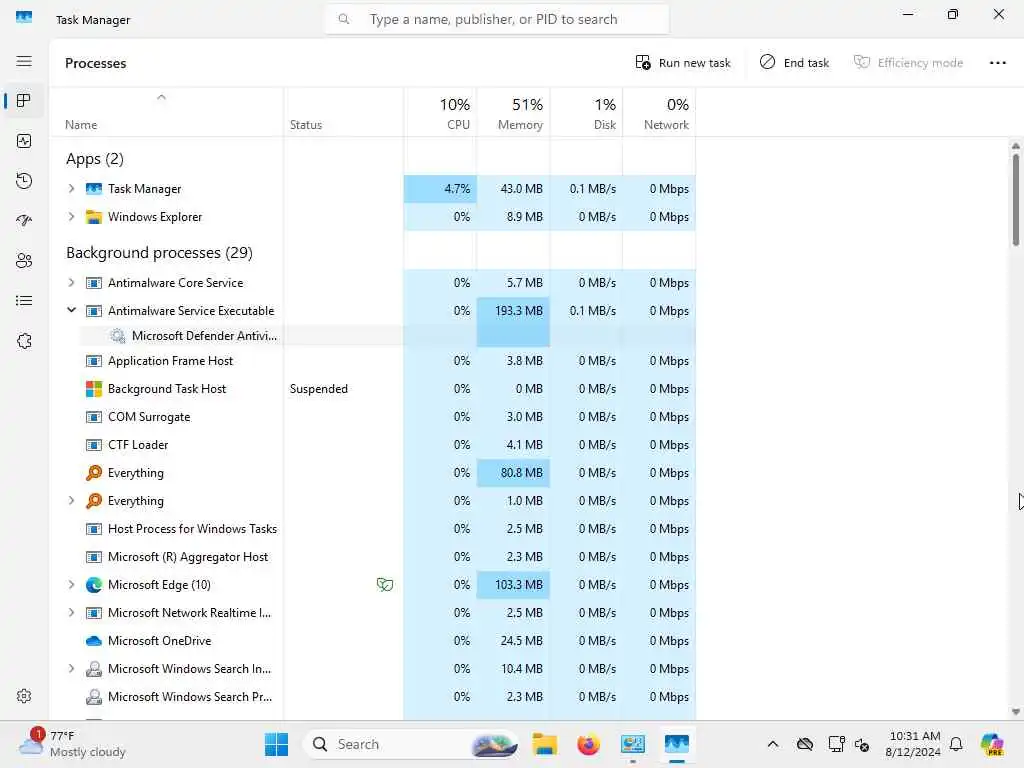Sort processes by Disk column
This screenshot has width=1024, height=768.
[586, 112]
